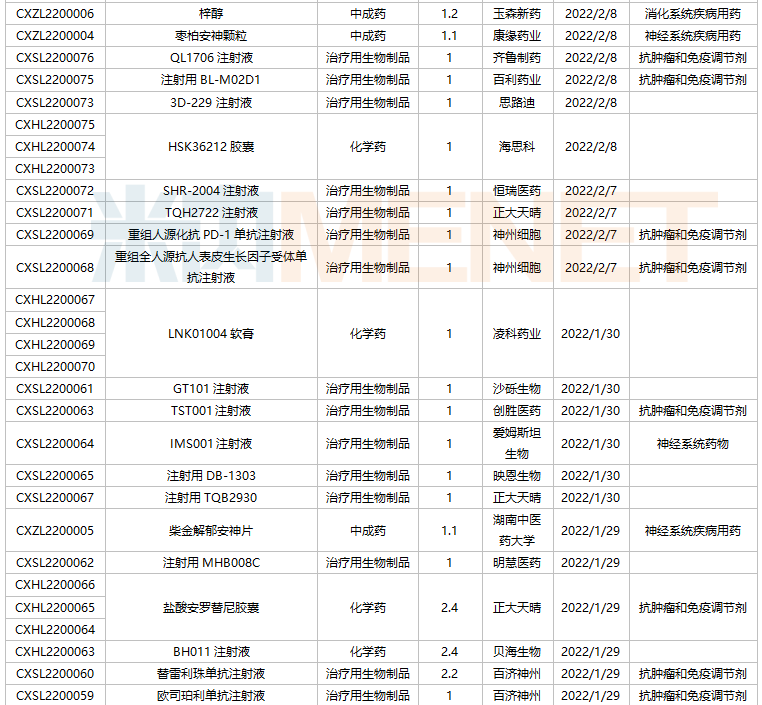Select acceptance number CXSL2200075
The image size is (762, 705).
(x=55, y=80)
